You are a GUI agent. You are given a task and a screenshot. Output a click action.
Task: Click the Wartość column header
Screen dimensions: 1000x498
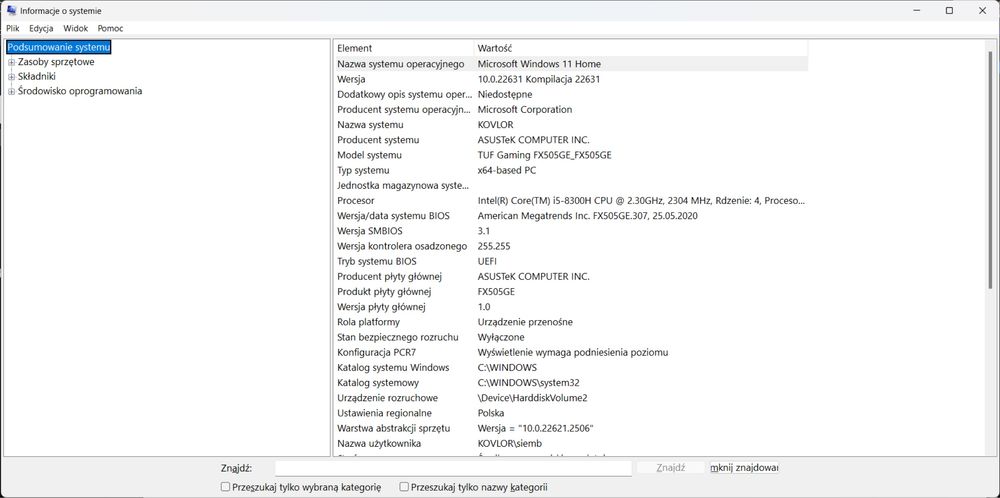click(x=641, y=48)
